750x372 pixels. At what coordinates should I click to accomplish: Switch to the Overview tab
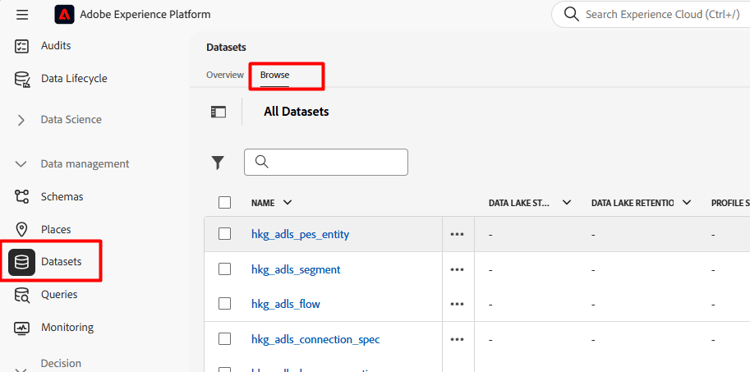(225, 75)
